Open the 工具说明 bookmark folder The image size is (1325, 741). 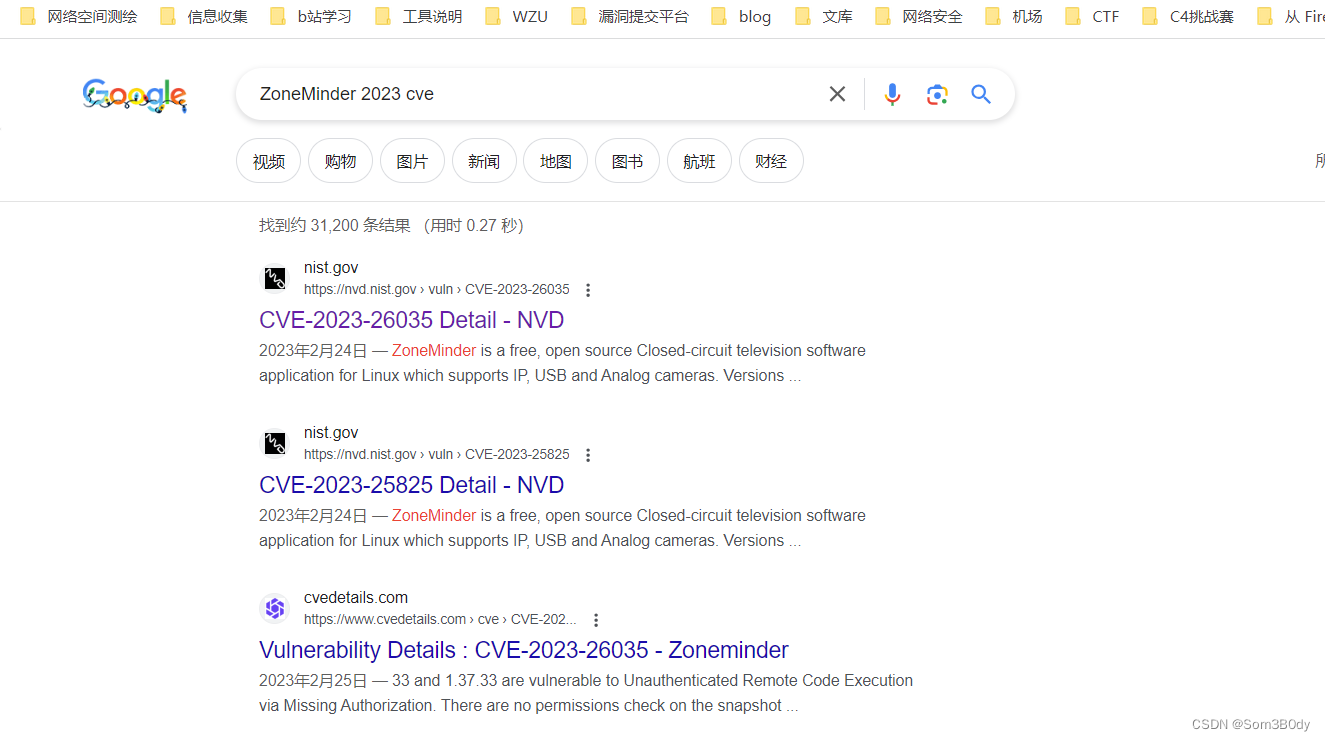coord(418,16)
